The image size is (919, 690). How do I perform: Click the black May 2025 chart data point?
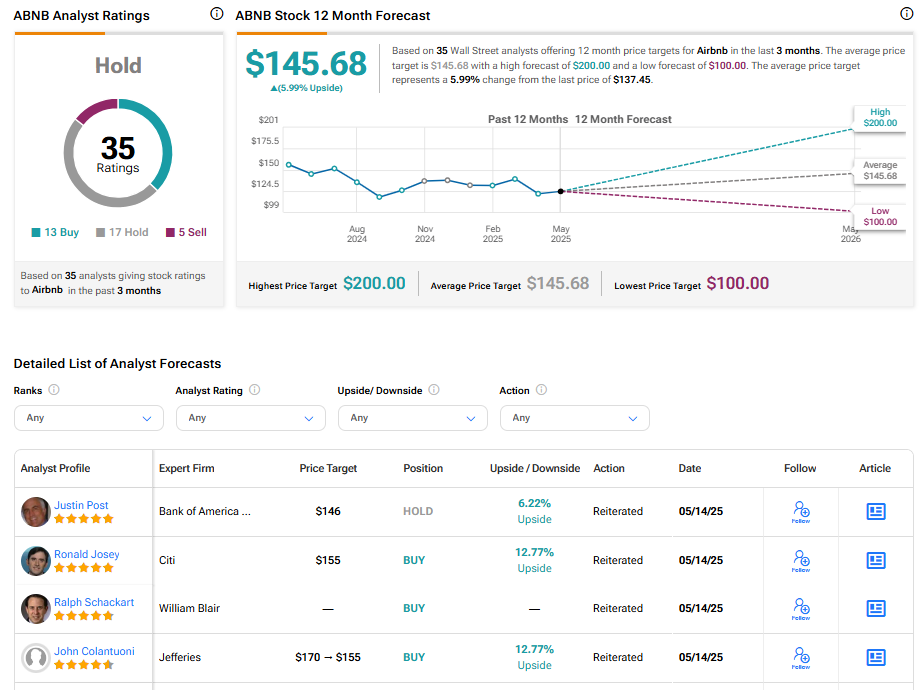pos(561,191)
